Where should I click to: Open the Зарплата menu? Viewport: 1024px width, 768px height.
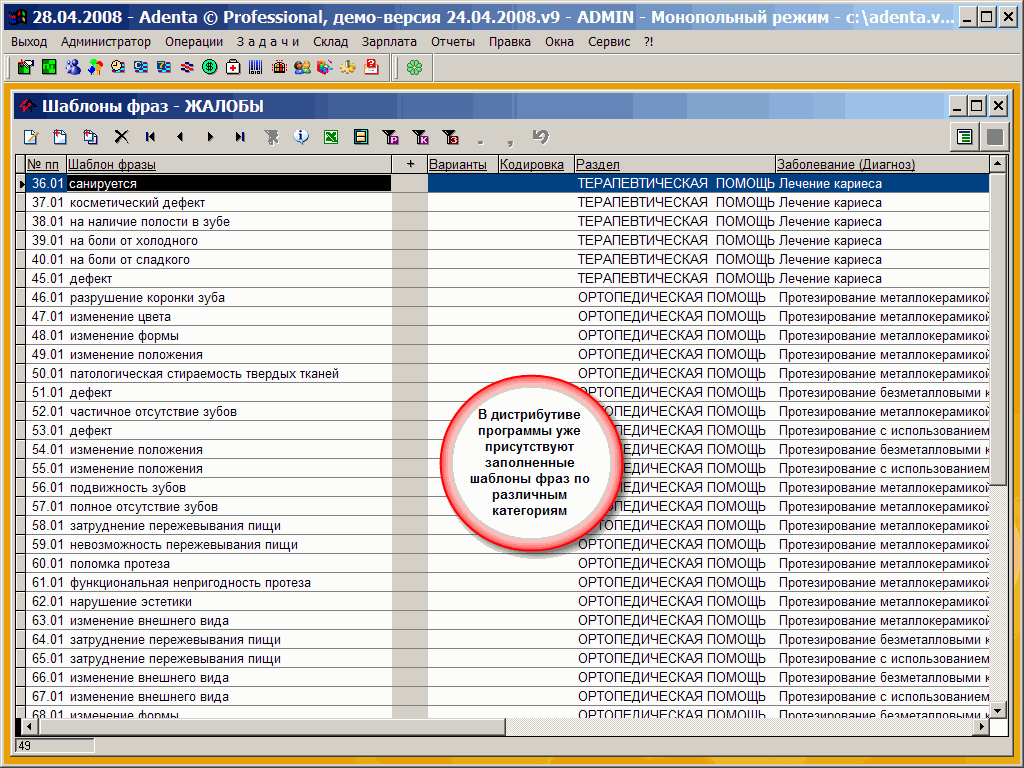point(389,41)
